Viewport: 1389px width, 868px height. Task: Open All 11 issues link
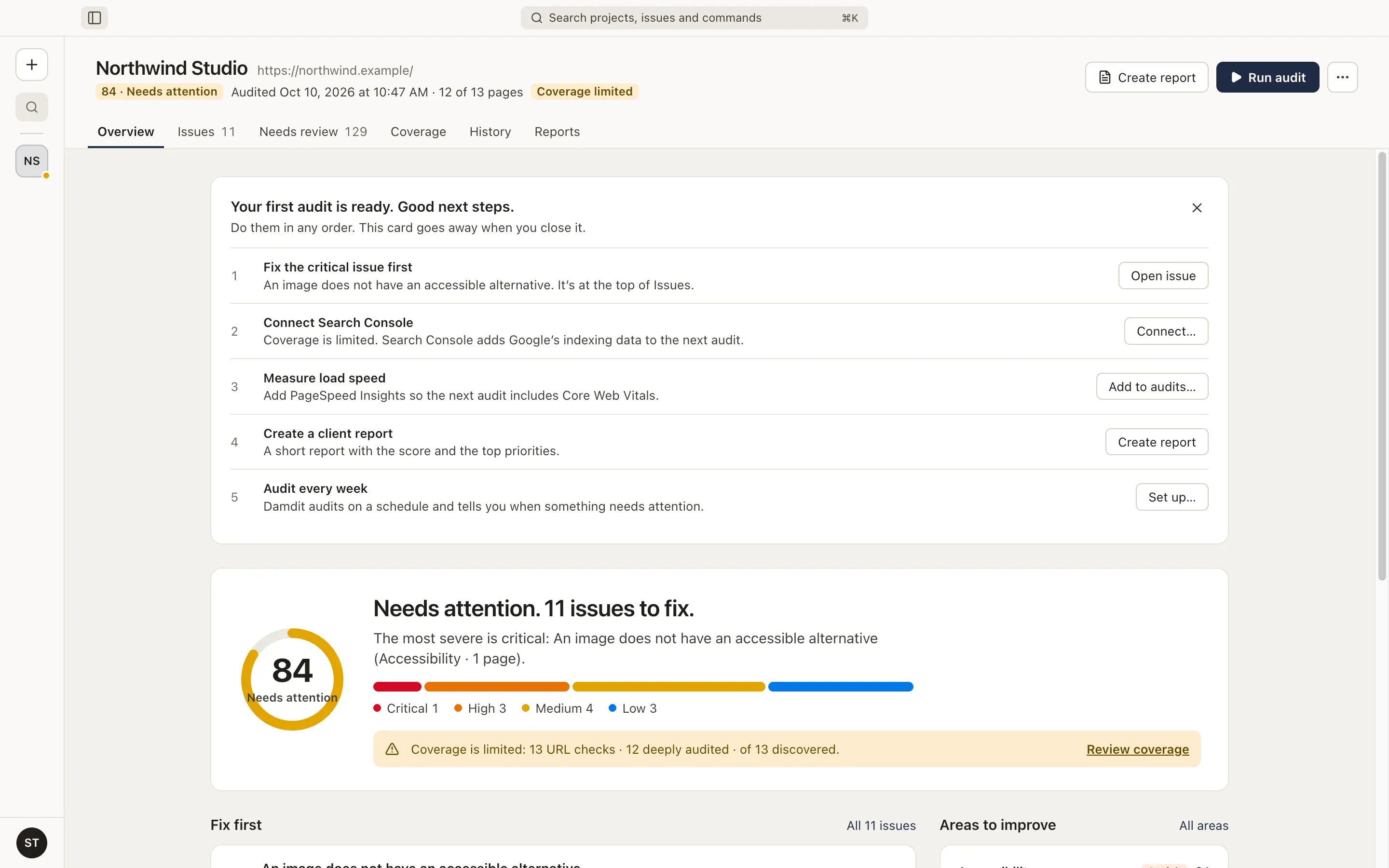881,826
